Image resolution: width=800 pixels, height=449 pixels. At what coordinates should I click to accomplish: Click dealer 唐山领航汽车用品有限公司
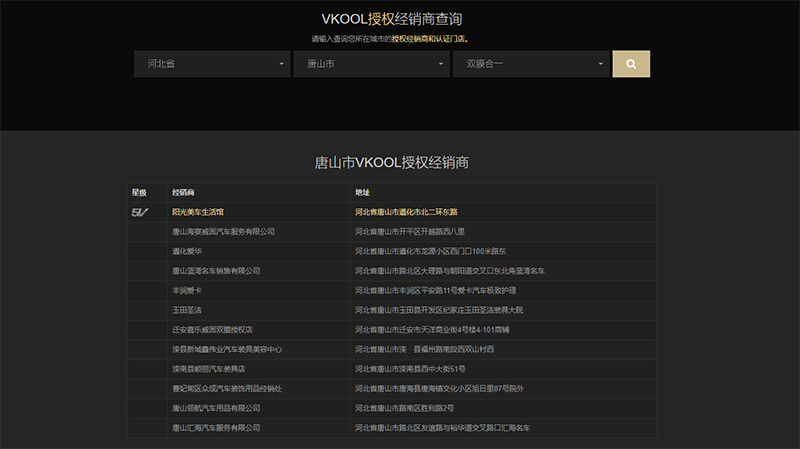pos(216,408)
